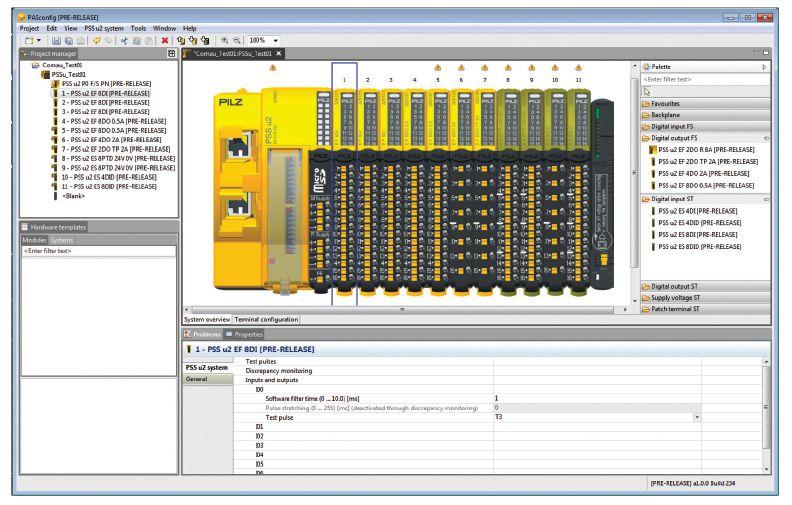Click the New project toolbar icon
The height and width of the screenshot is (505, 792).
[x=29, y=40]
